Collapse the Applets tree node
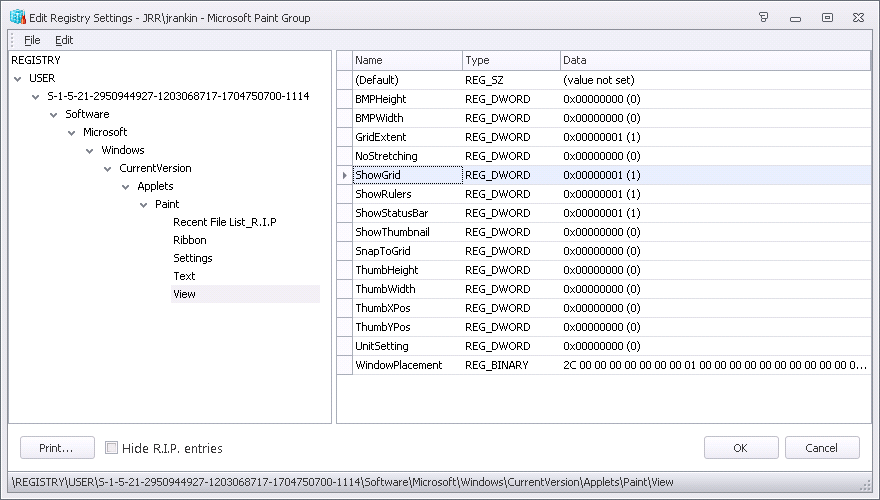Screen dimensions: 880x500 (x=126, y=186)
